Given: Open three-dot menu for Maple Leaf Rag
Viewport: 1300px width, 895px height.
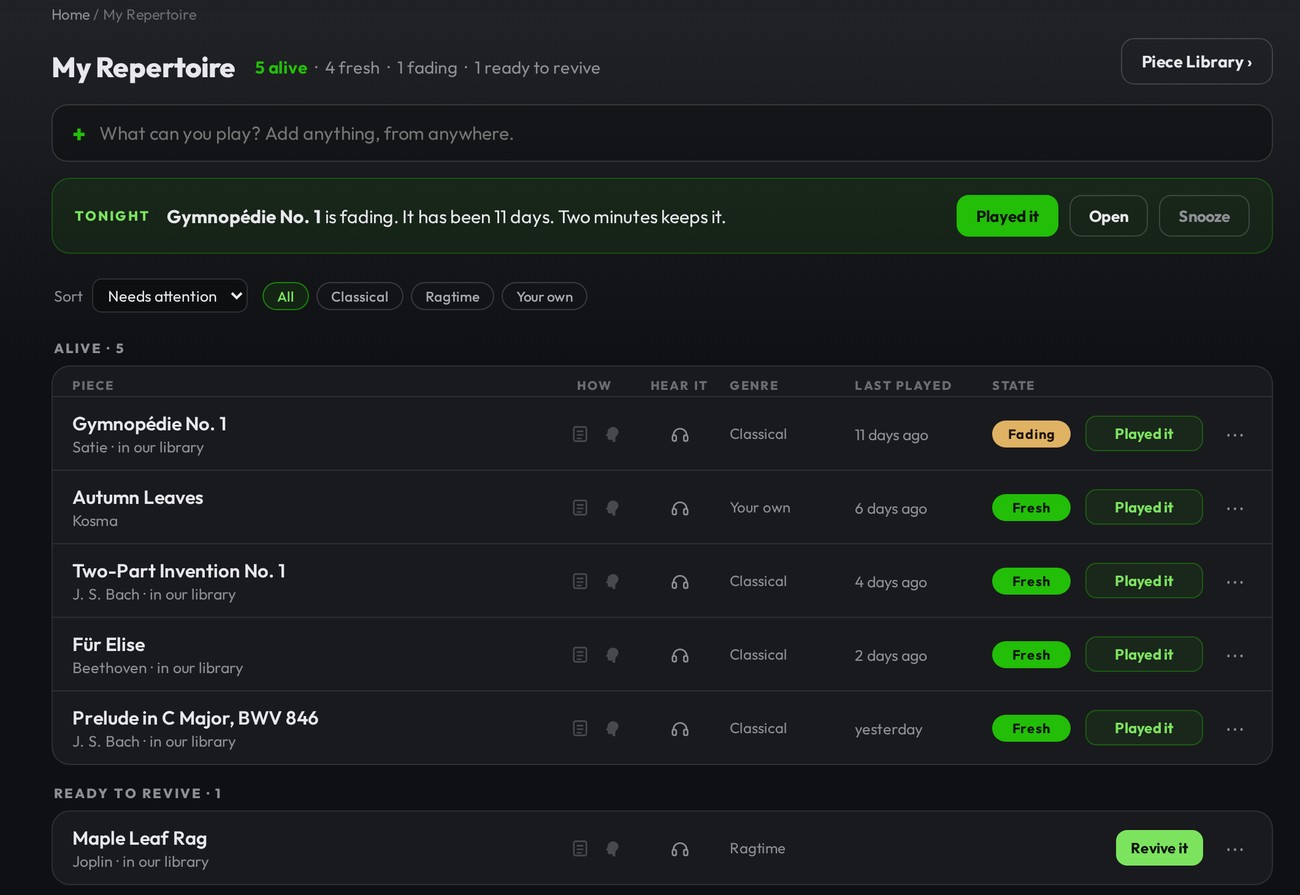Looking at the screenshot, I should 1235,848.
